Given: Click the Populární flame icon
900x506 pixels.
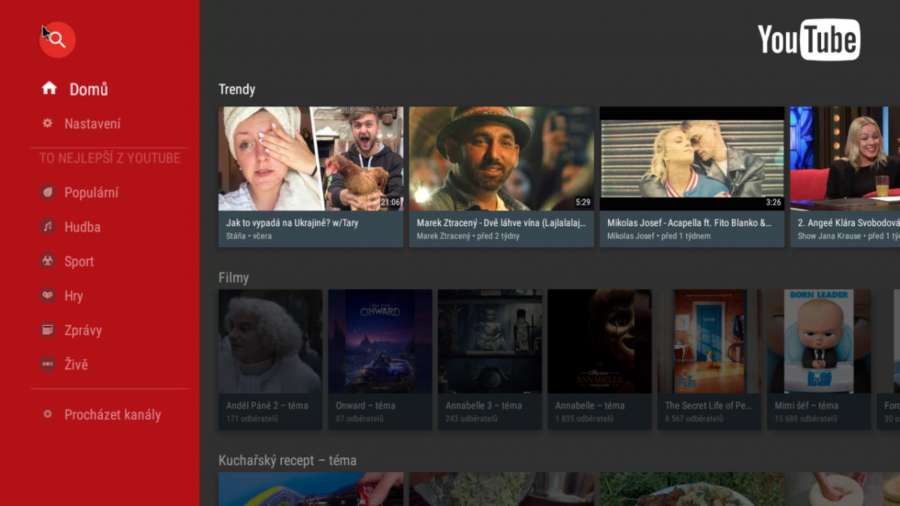Looking at the screenshot, I should coord(48,192).
